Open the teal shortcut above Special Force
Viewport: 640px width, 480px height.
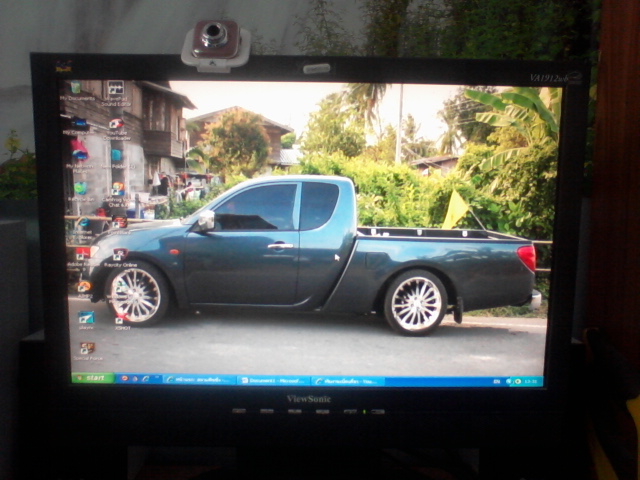86,320
